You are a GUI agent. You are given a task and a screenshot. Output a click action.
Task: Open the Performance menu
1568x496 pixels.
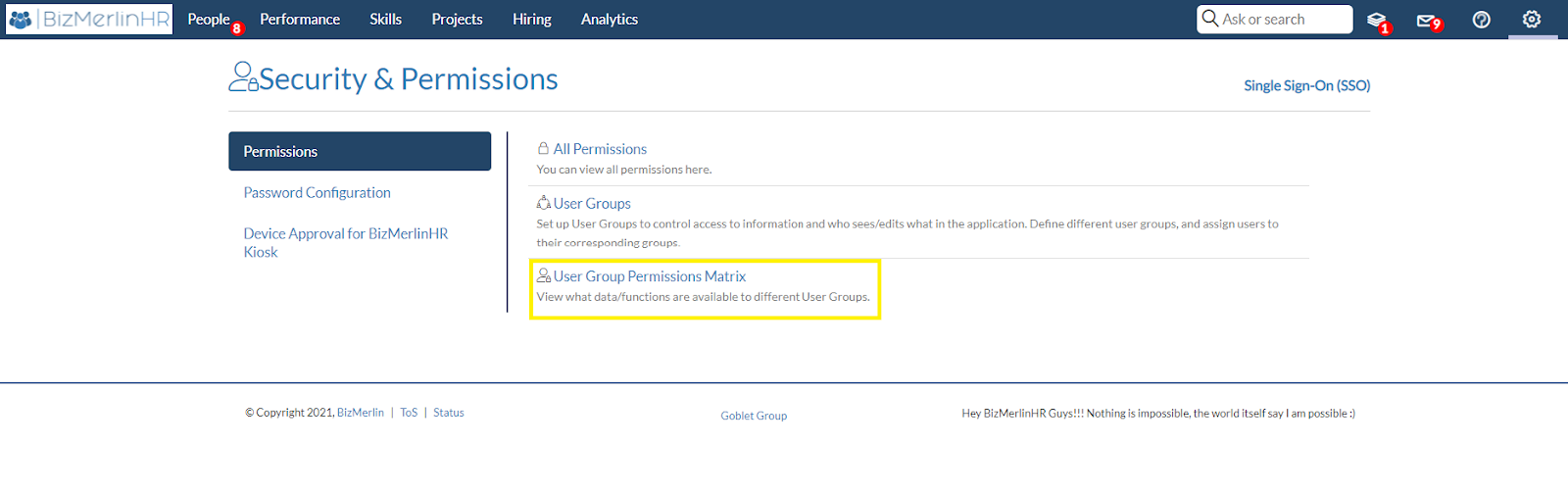coord(300,20)
